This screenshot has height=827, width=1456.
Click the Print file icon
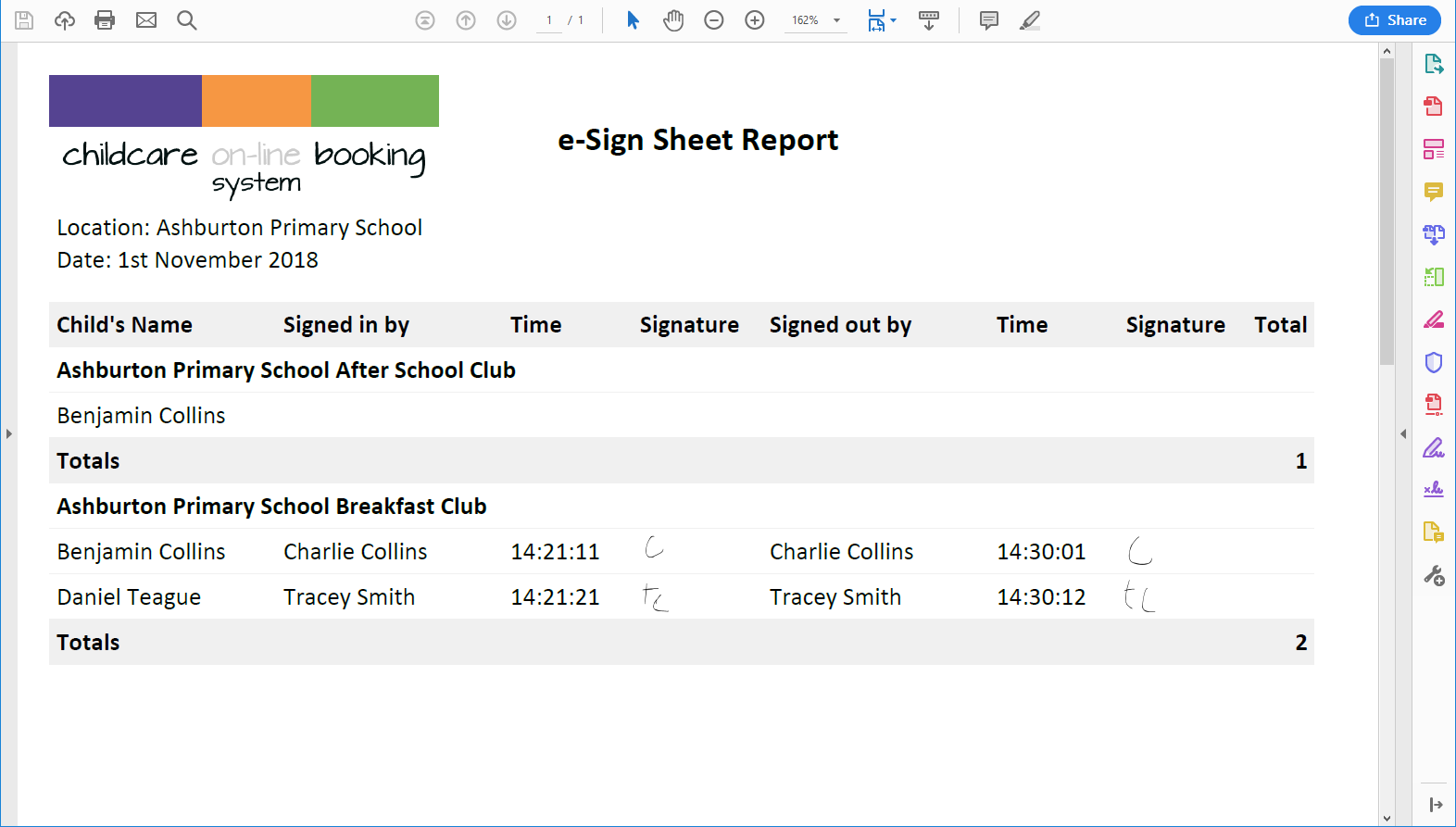(105, 20)
